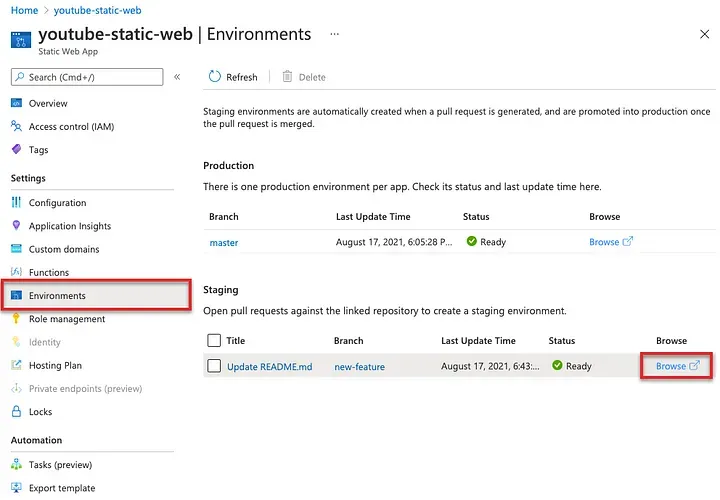Open the more options ellipsis in header
This screenshot has width=720, height=500.
click(x=335, y=34)
